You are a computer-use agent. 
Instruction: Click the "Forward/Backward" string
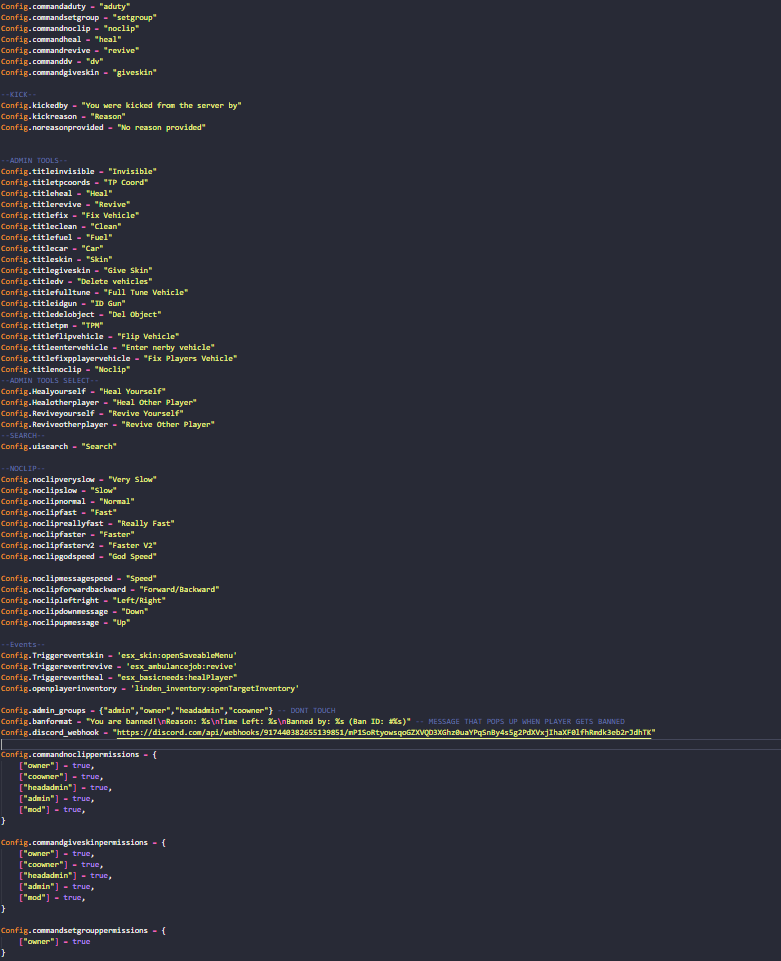click(180, 591)
